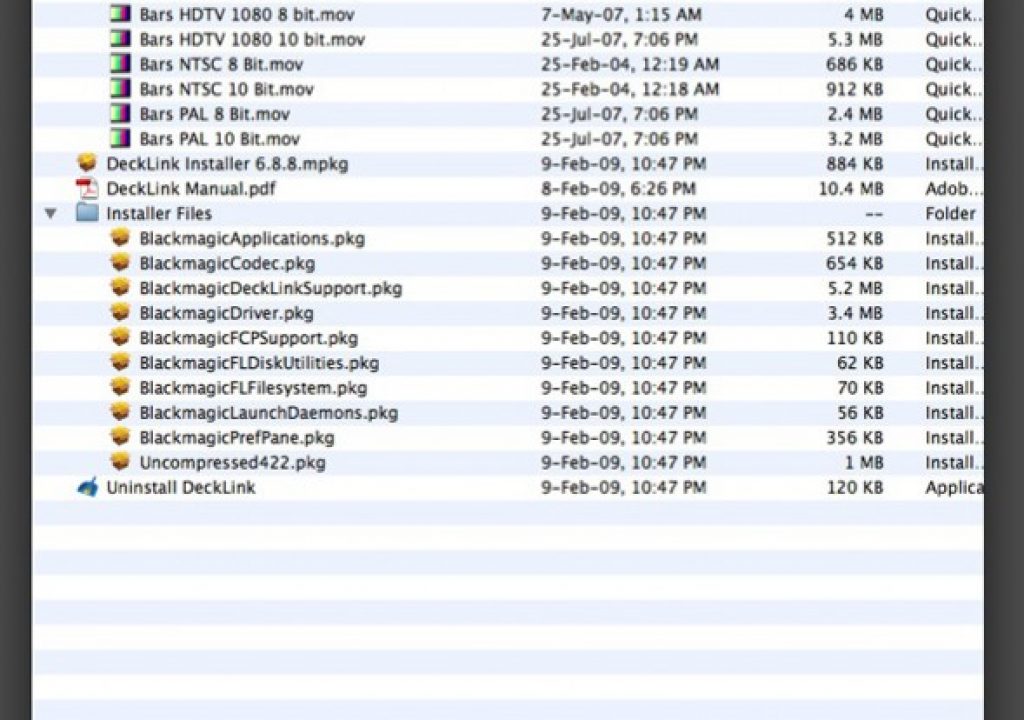Click the BlackmagicLaunchDaemons.pkg package icon

[x=120, y=412]
